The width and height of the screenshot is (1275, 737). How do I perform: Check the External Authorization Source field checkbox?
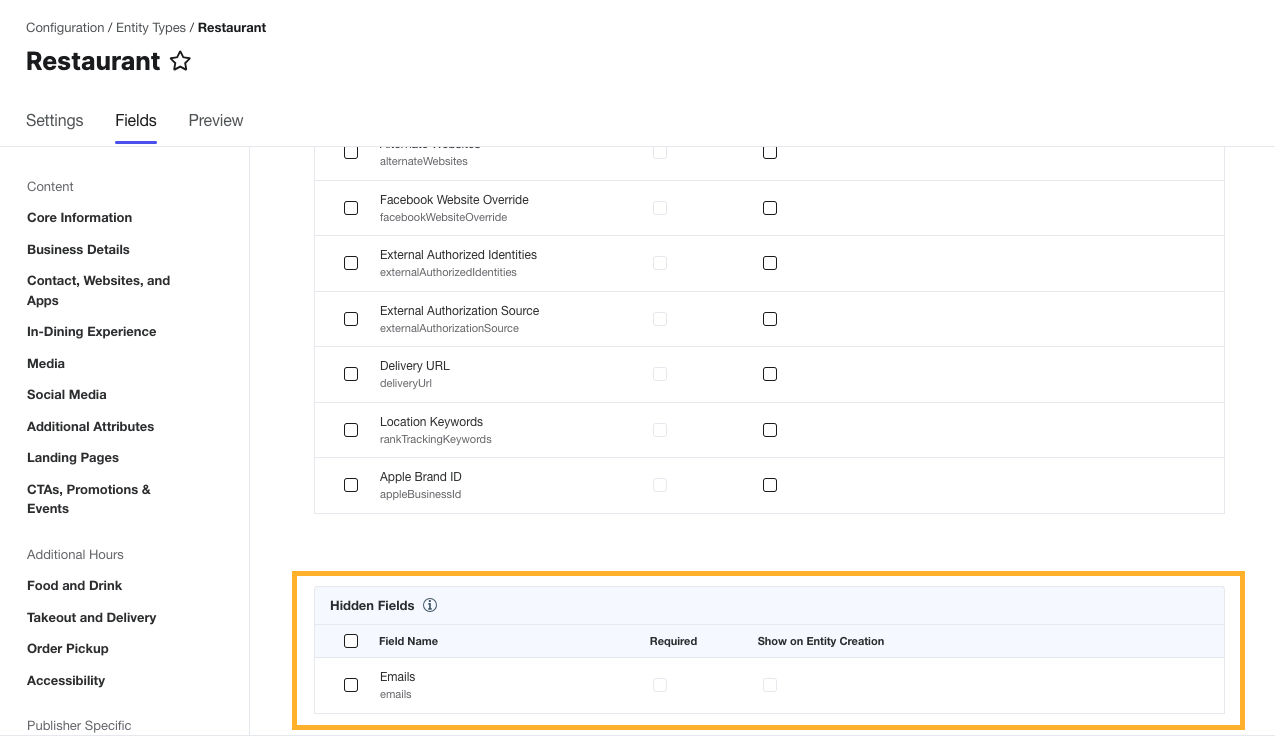coord(351,319)
